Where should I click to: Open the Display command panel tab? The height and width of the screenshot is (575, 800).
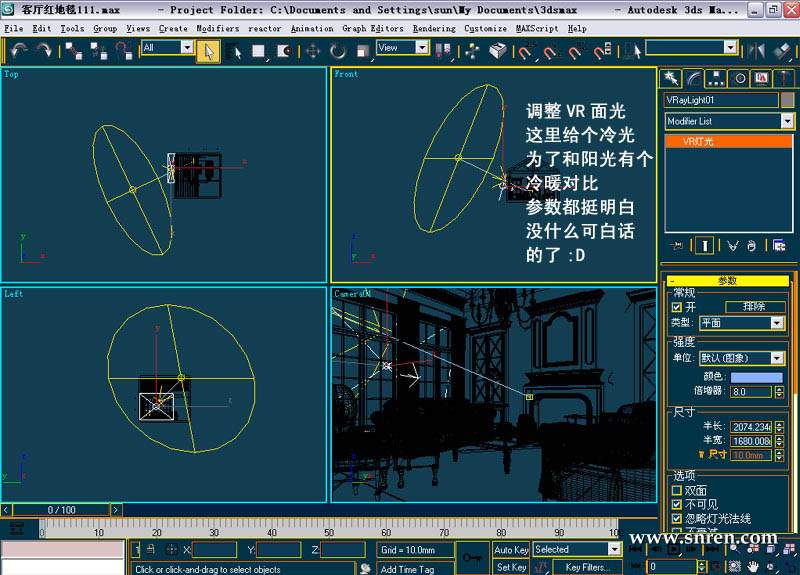click(x=762, y=78)
